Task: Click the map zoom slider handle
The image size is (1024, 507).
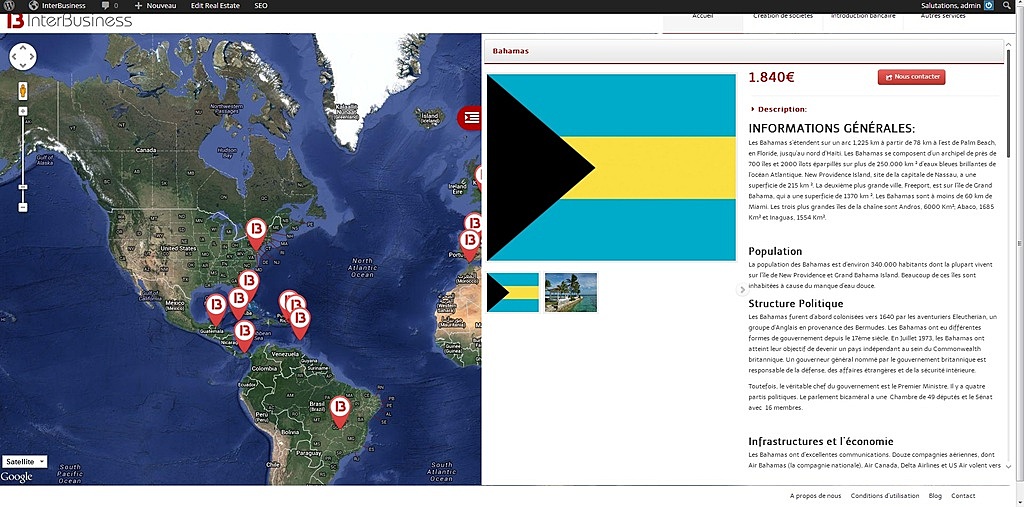Action: [x=23, y=187]
